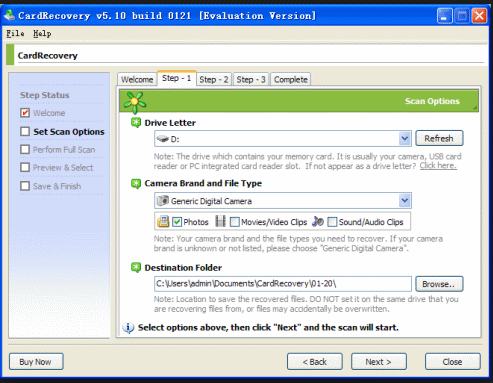
Task: Click the "Camera Brand and File Type" heading
Action: 203,183
